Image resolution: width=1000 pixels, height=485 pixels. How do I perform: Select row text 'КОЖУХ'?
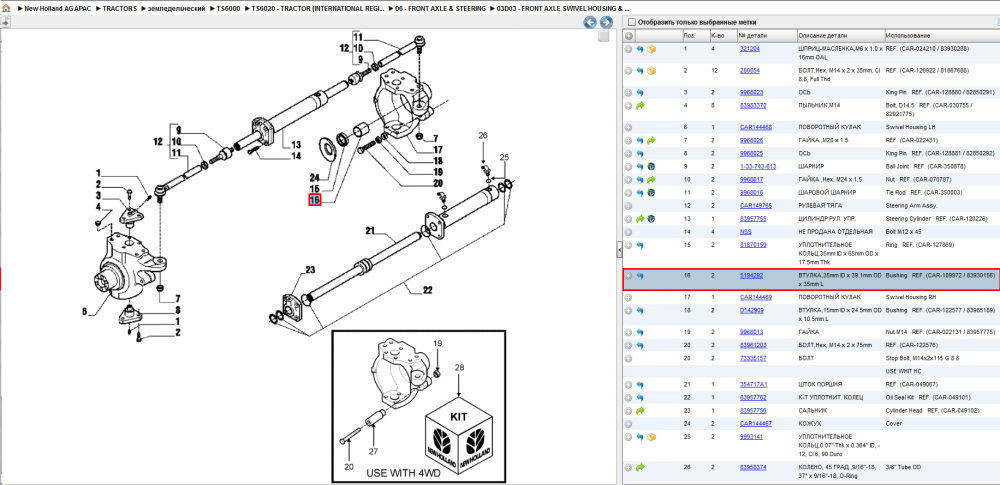point(809,423)
